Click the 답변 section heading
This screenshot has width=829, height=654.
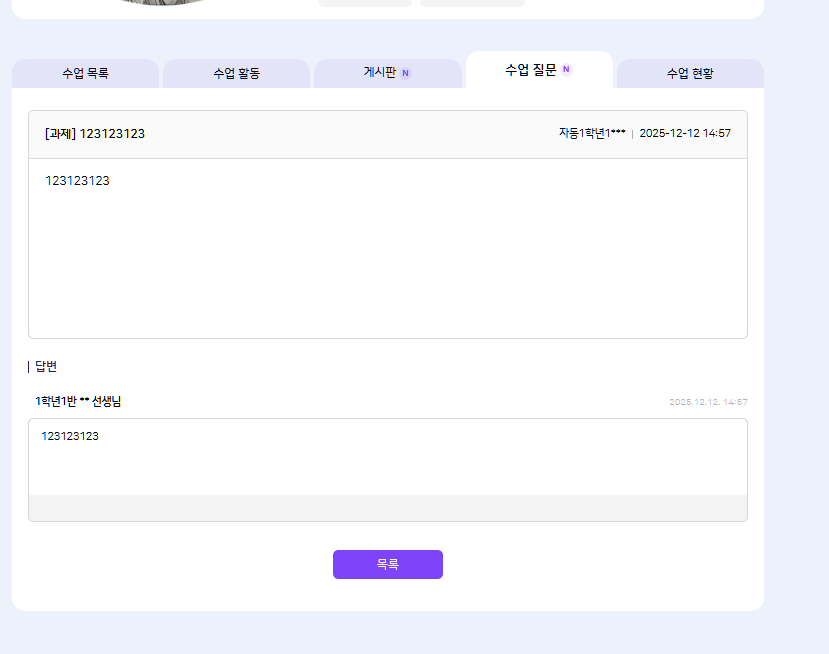click(46, 366)
